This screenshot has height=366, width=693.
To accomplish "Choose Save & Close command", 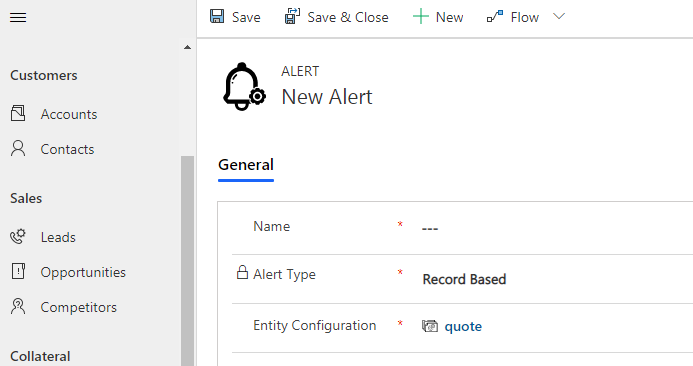I will tap(337, 17).
